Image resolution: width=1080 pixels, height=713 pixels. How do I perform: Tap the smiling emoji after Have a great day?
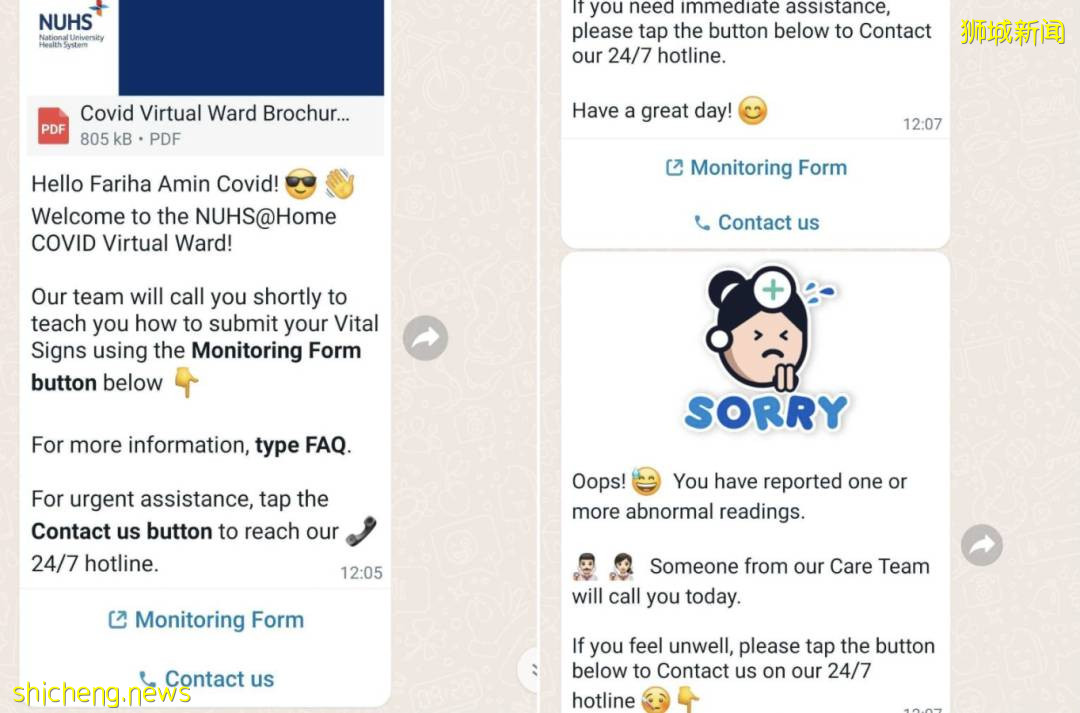[x=753, y=110]
